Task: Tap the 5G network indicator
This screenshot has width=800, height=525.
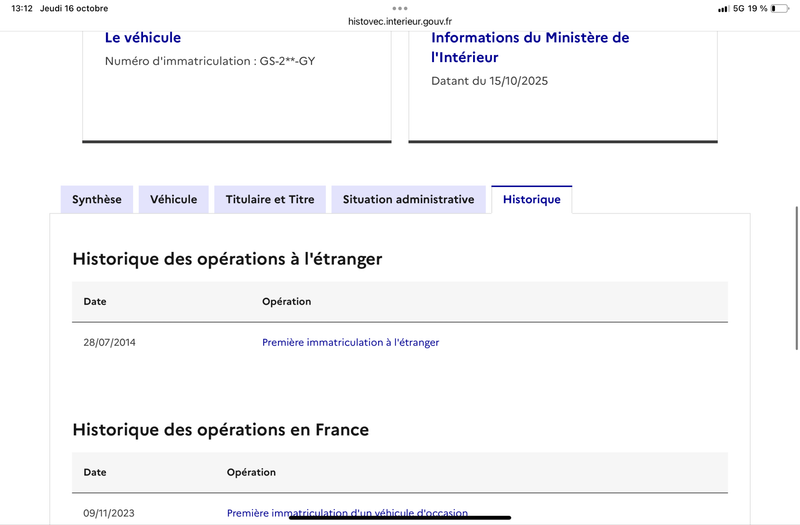Action: point(739,8)
